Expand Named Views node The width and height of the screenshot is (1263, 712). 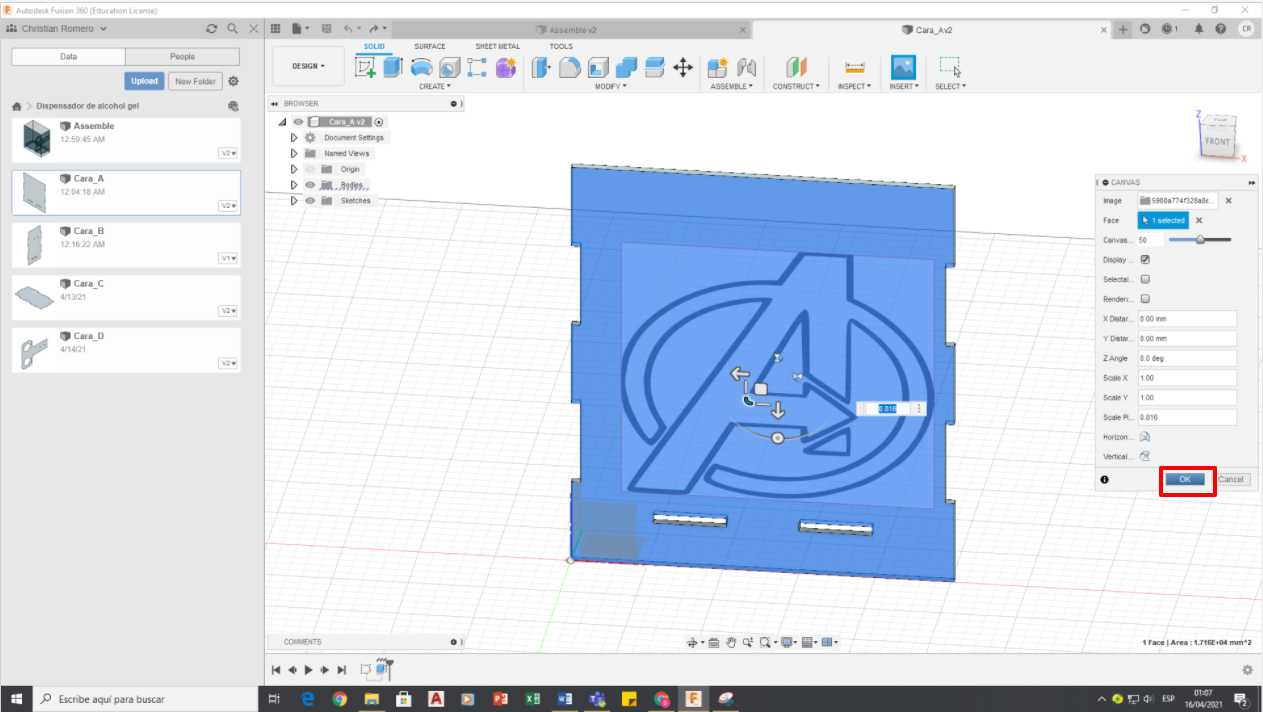[294, 154]
